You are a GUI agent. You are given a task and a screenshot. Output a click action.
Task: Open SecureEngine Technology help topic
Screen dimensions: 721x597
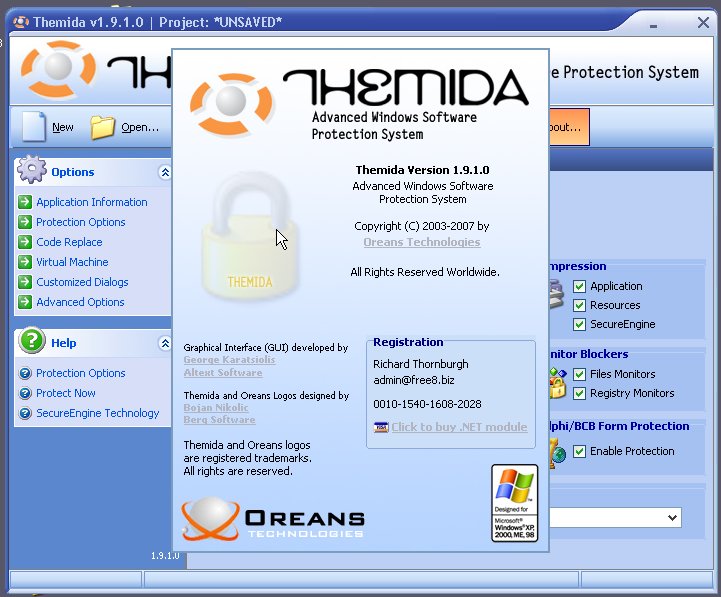coord(98,413)
